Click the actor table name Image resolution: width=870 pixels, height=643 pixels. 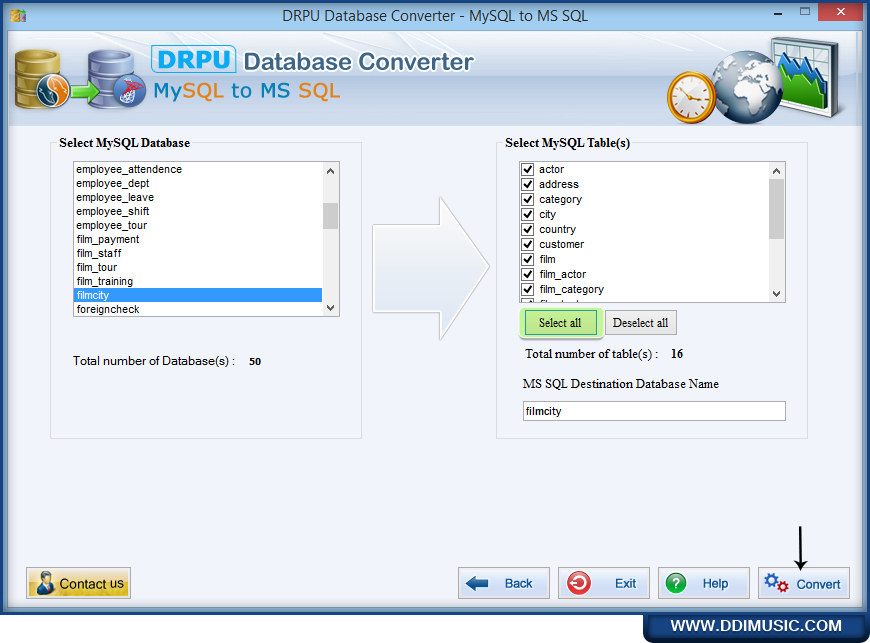click(x=552, y=169)
